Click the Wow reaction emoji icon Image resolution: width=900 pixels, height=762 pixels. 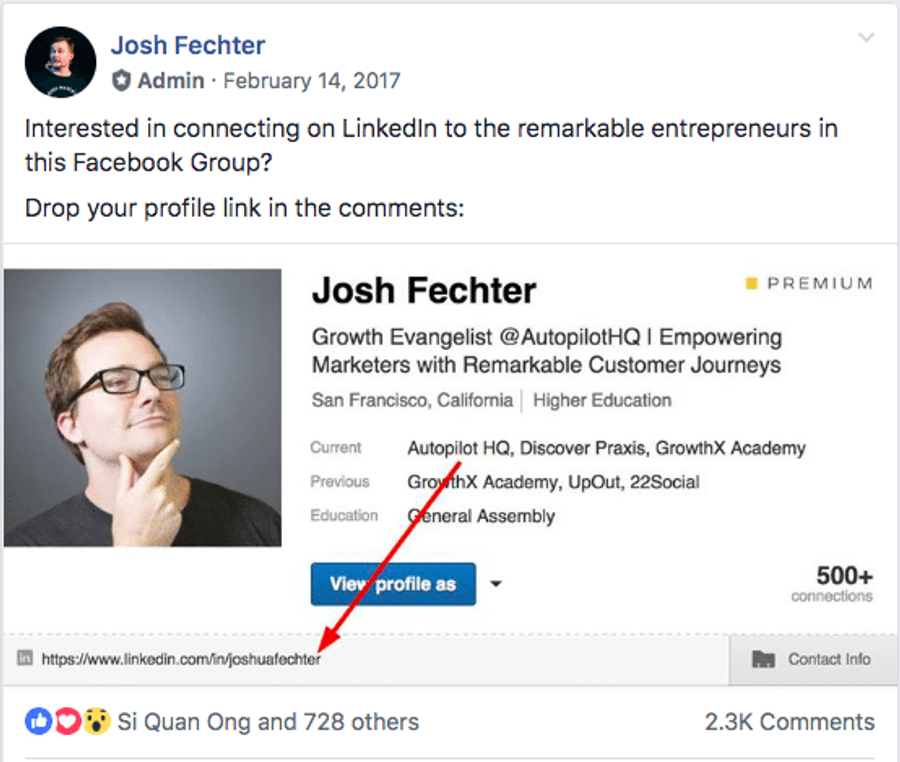(96, 721)
